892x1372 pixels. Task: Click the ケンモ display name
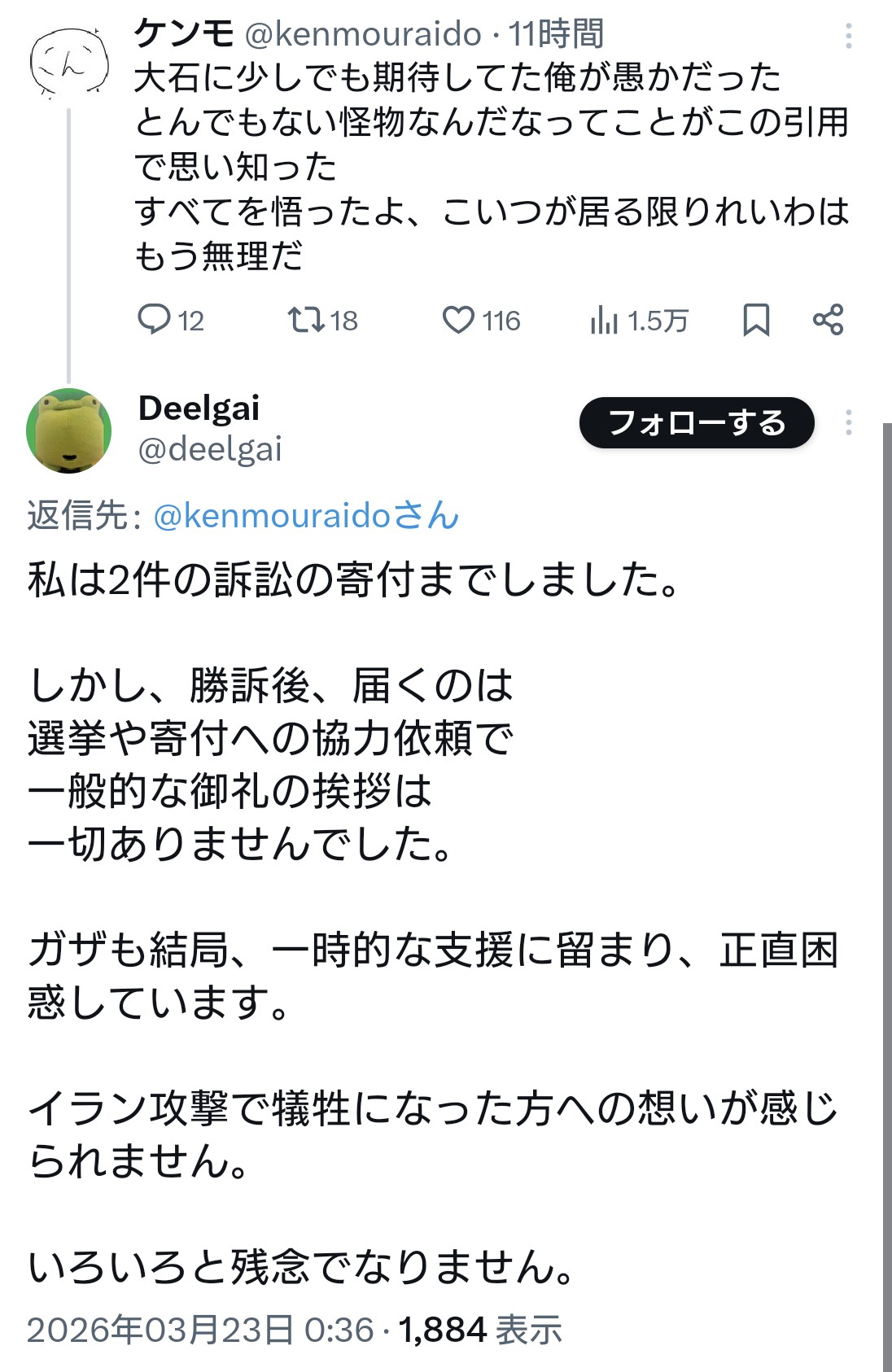tap(184, 34)
